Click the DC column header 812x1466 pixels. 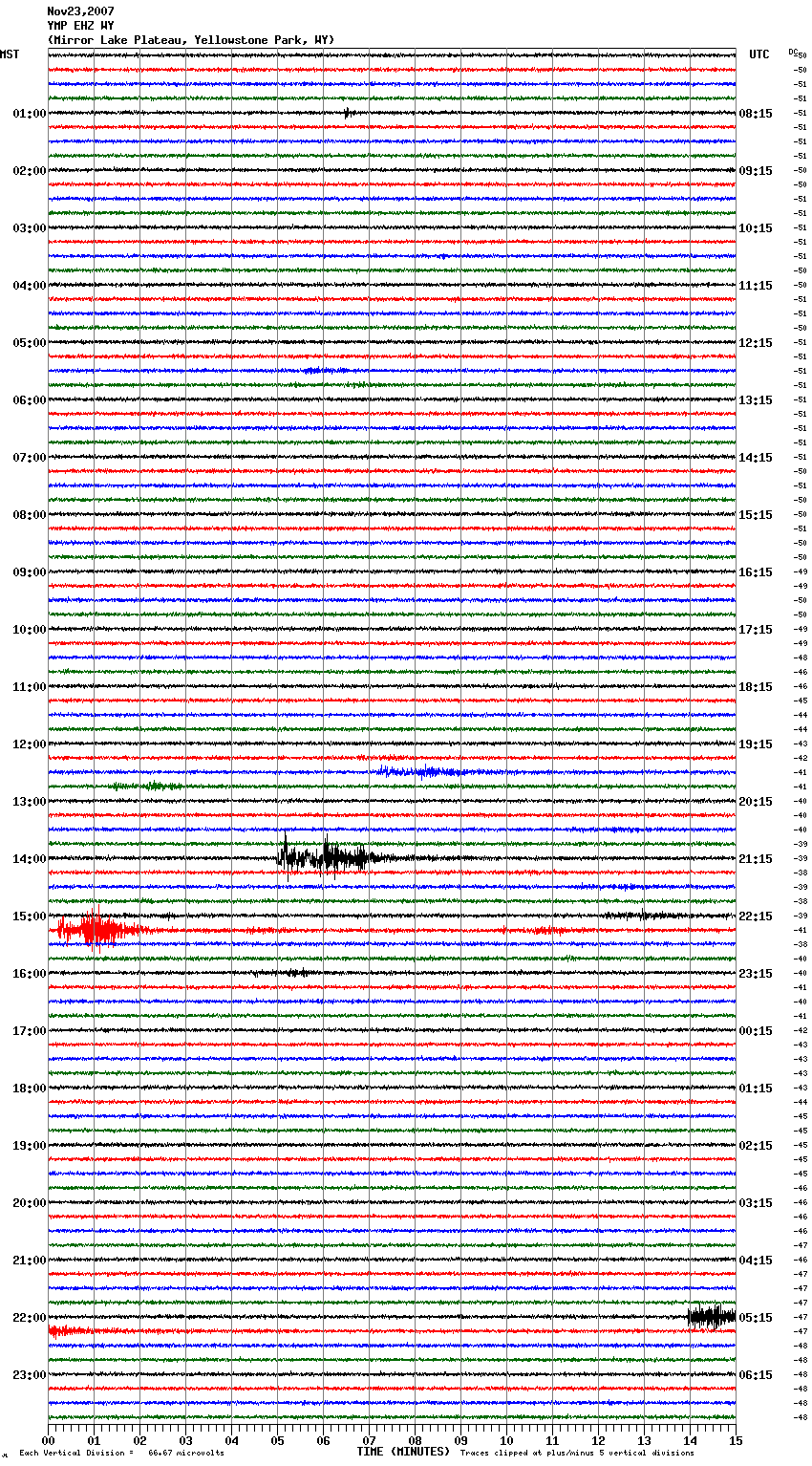click(x=793, y=52)
